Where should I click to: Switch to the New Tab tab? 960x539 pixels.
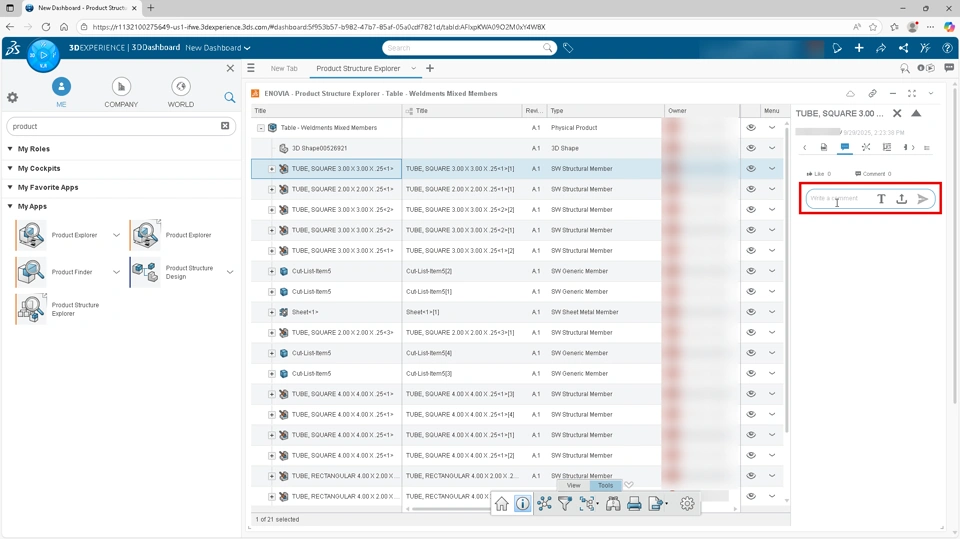[284, 69]
